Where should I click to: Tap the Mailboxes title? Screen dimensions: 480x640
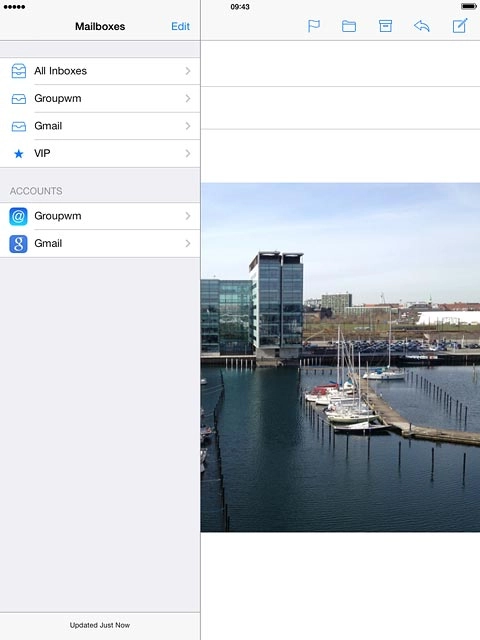click(x=100, y=27)
